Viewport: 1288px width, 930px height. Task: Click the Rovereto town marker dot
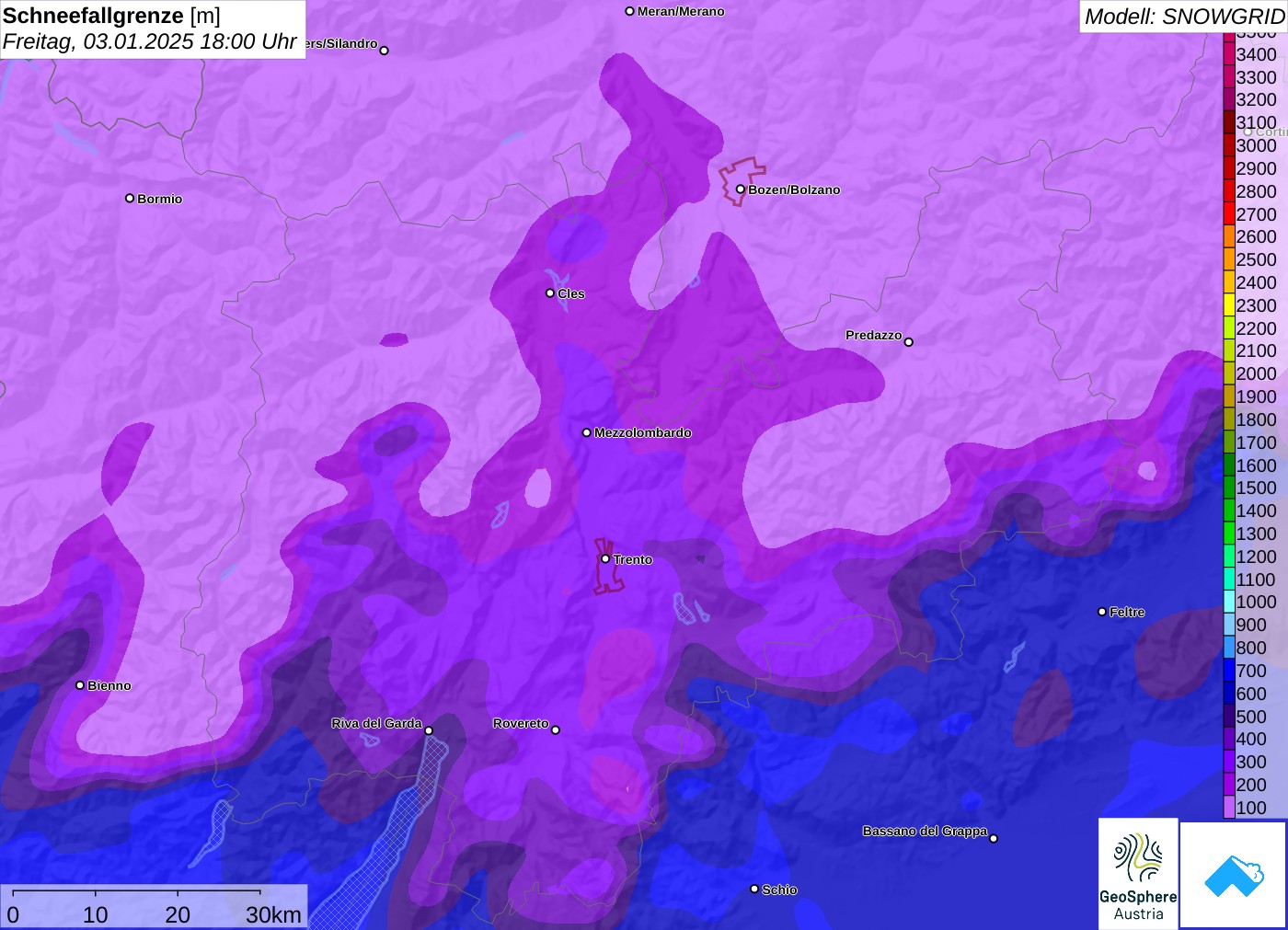[x=556, y=730]
